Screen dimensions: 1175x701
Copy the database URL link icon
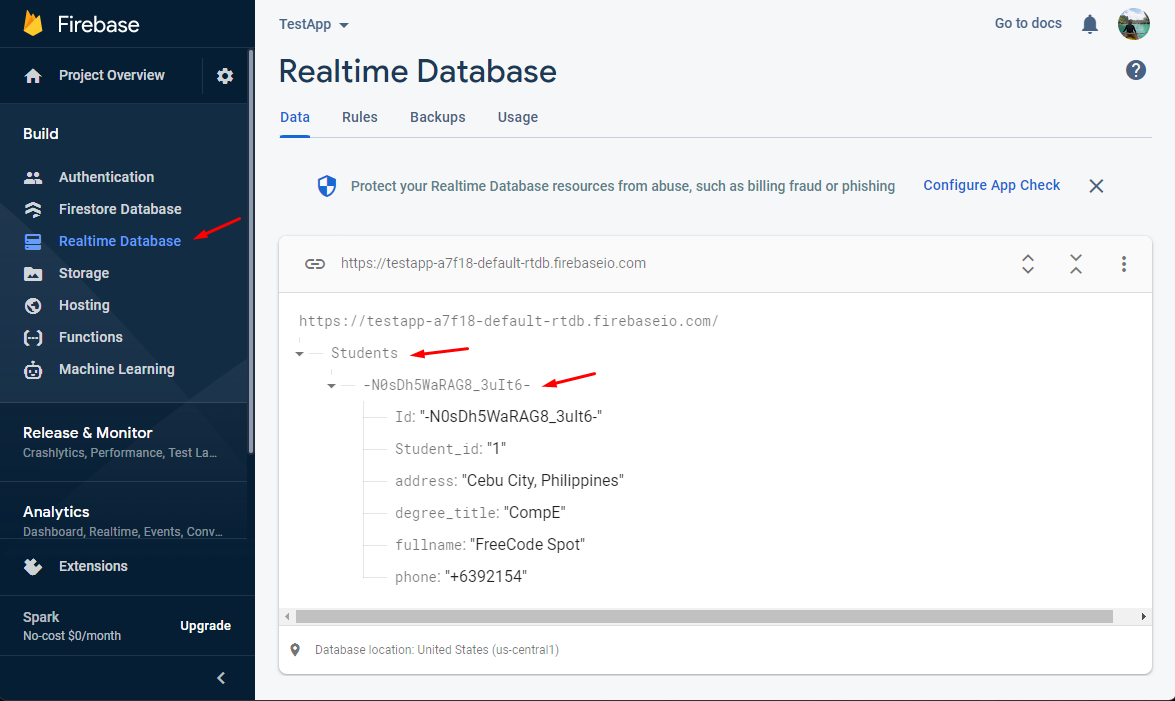coord(315,263)
